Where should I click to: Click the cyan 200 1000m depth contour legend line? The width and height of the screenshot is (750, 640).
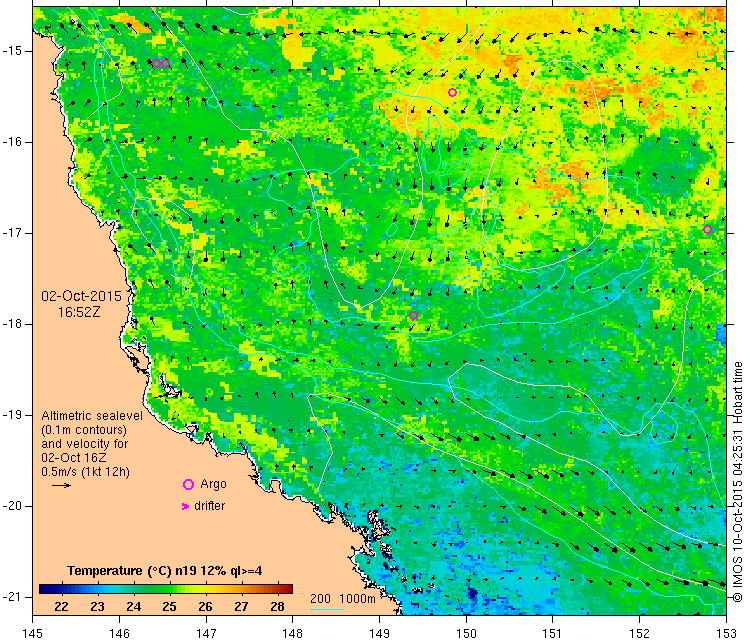[327, 609]
